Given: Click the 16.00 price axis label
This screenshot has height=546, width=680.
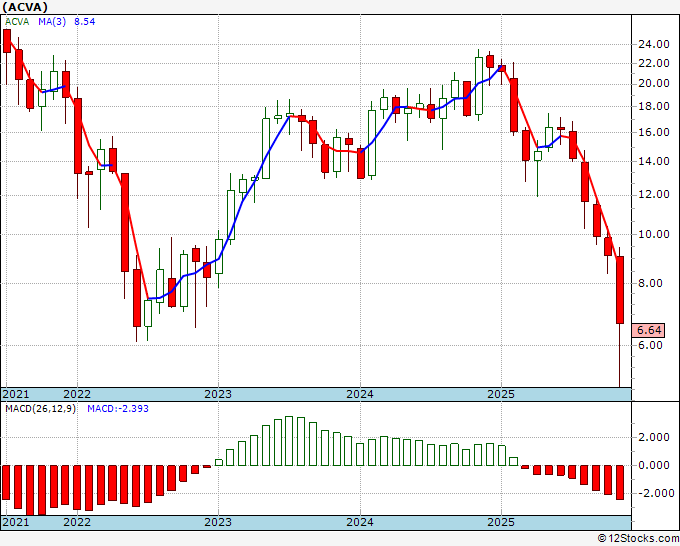Looking at the screenshot, I should pyautogui.click(x=654, y=132).
